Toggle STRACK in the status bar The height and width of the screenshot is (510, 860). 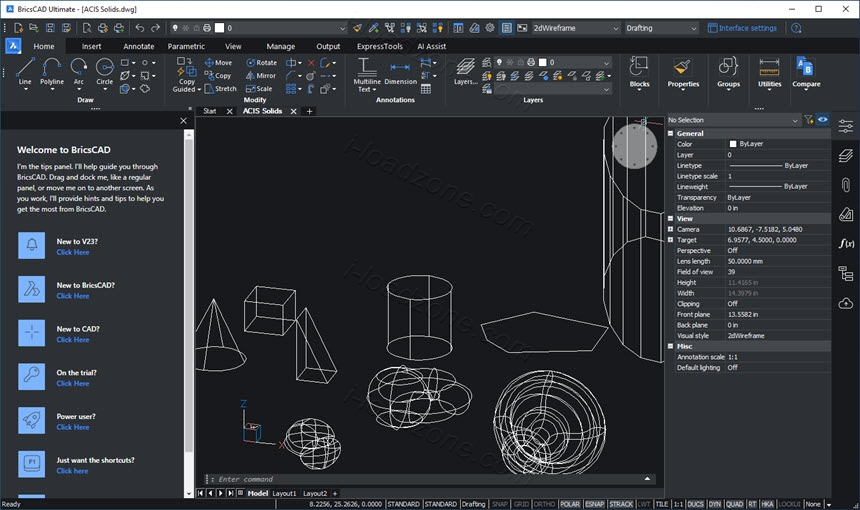pos(621,504)
